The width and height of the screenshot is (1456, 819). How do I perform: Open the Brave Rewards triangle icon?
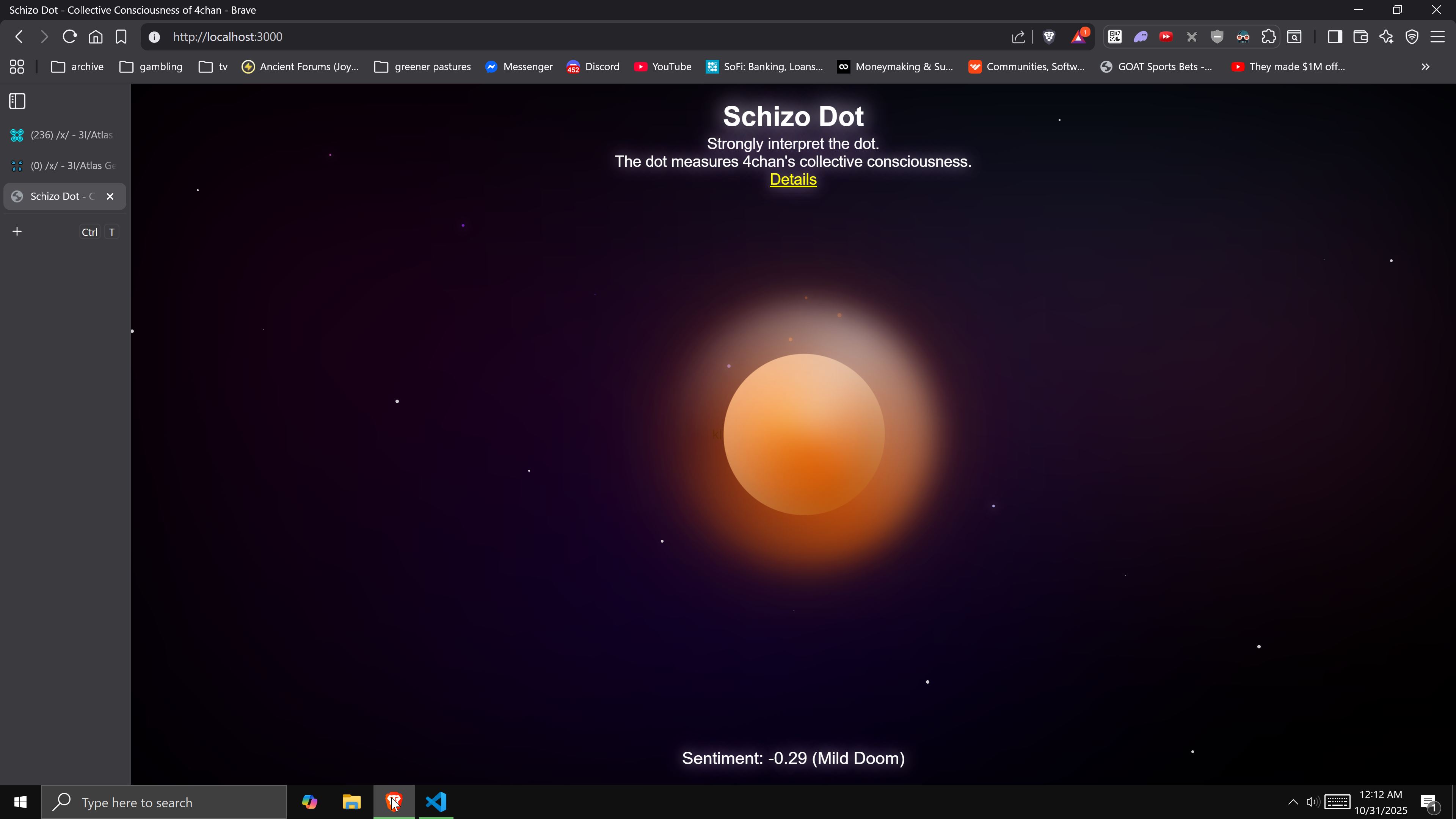(x=1078, y=37)
